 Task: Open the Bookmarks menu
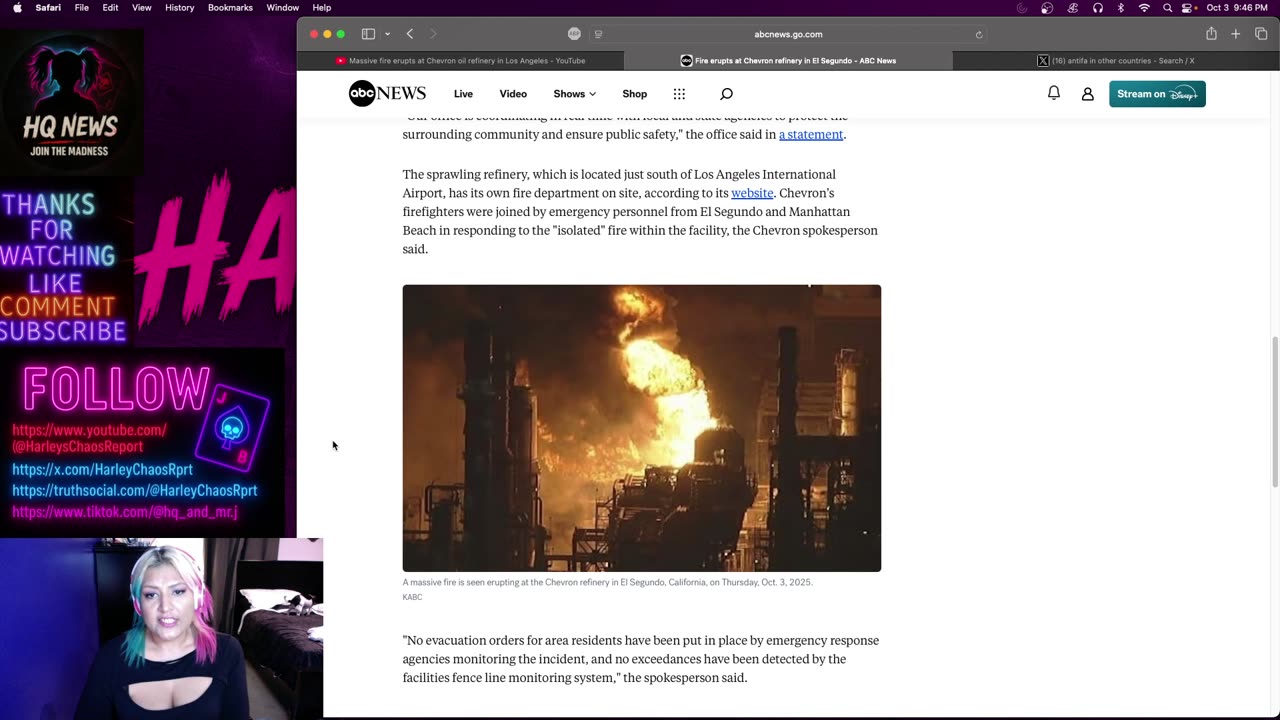pos(230,8)
